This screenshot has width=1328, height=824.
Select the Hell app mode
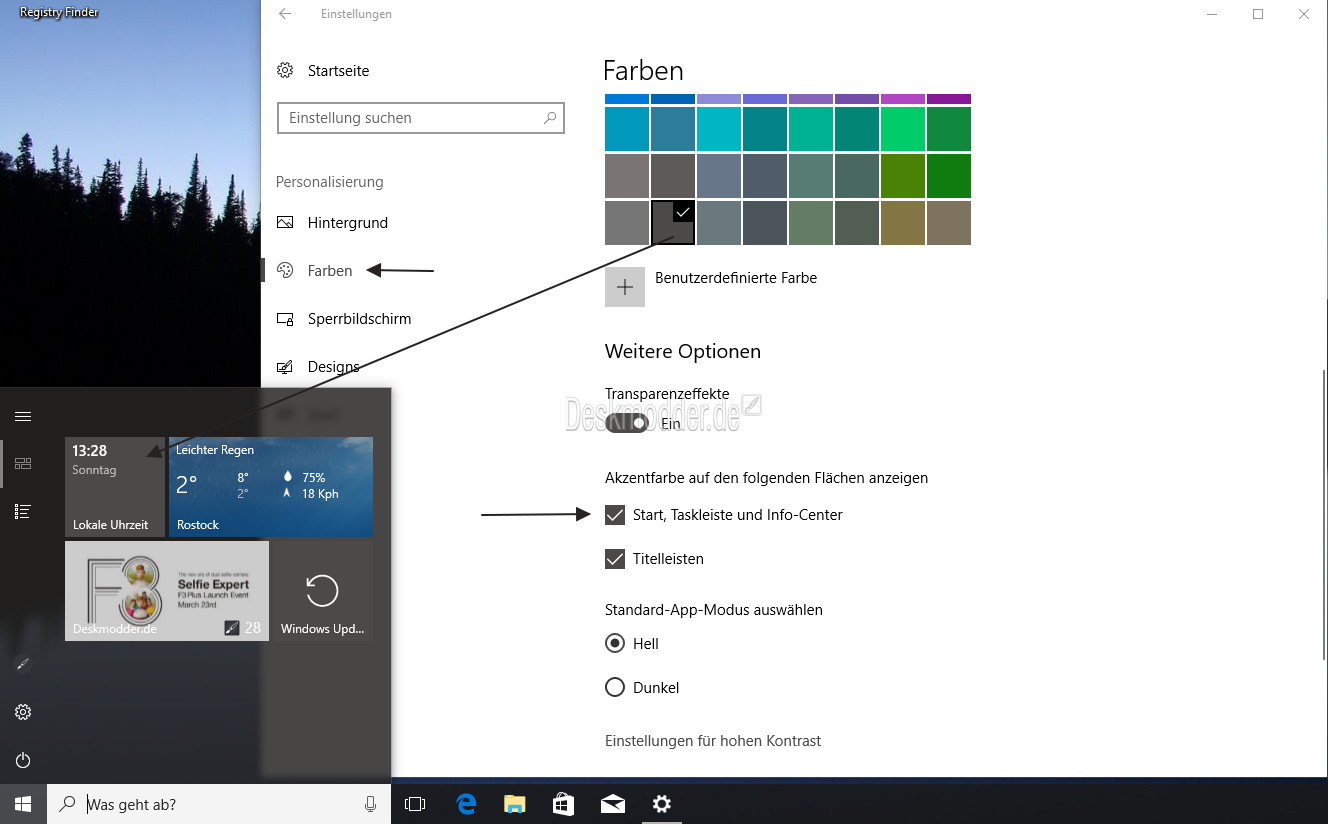point(615,643)
